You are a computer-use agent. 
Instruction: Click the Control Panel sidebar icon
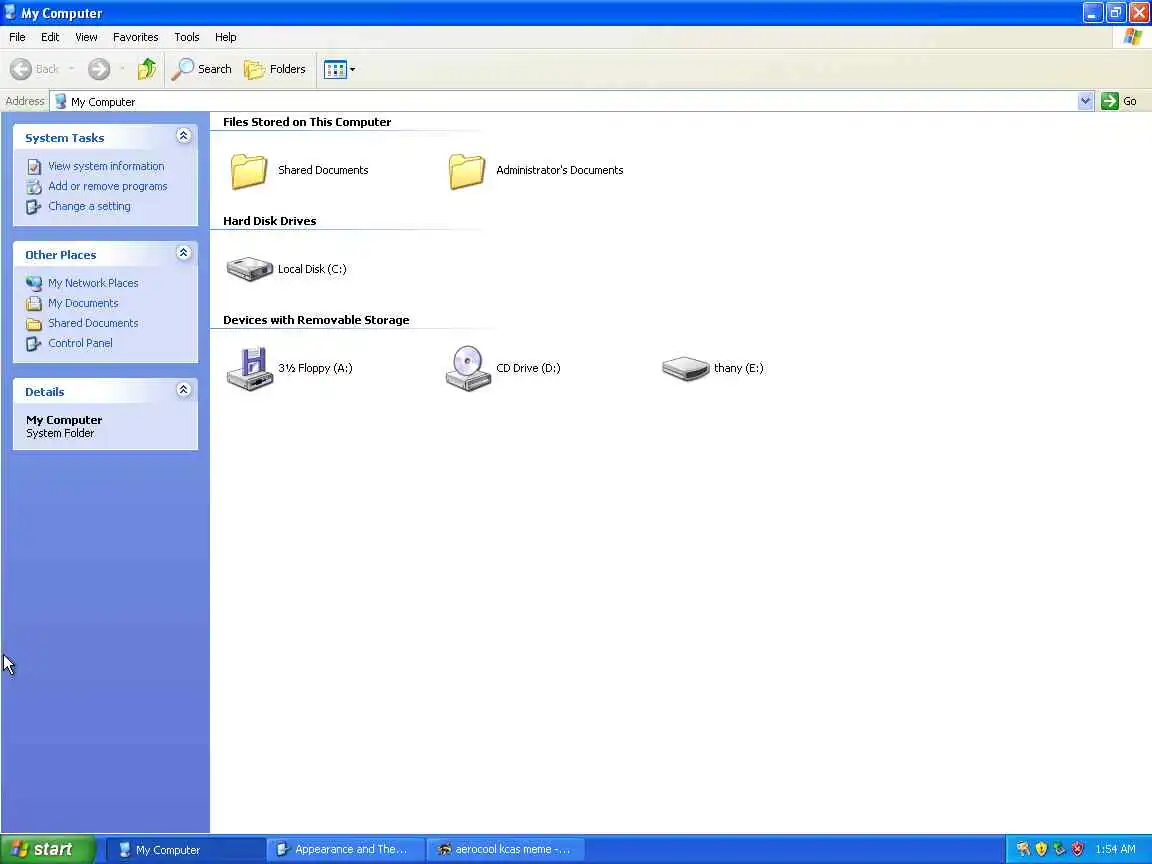(34, 343)
